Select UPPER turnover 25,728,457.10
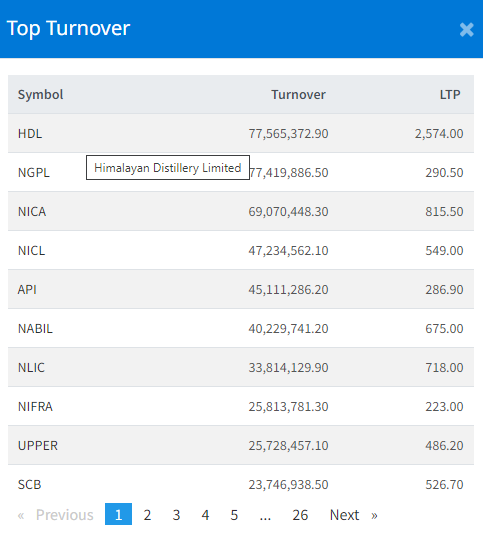The height and width of the screenshot is (549, 483). [x=289, y=446]
